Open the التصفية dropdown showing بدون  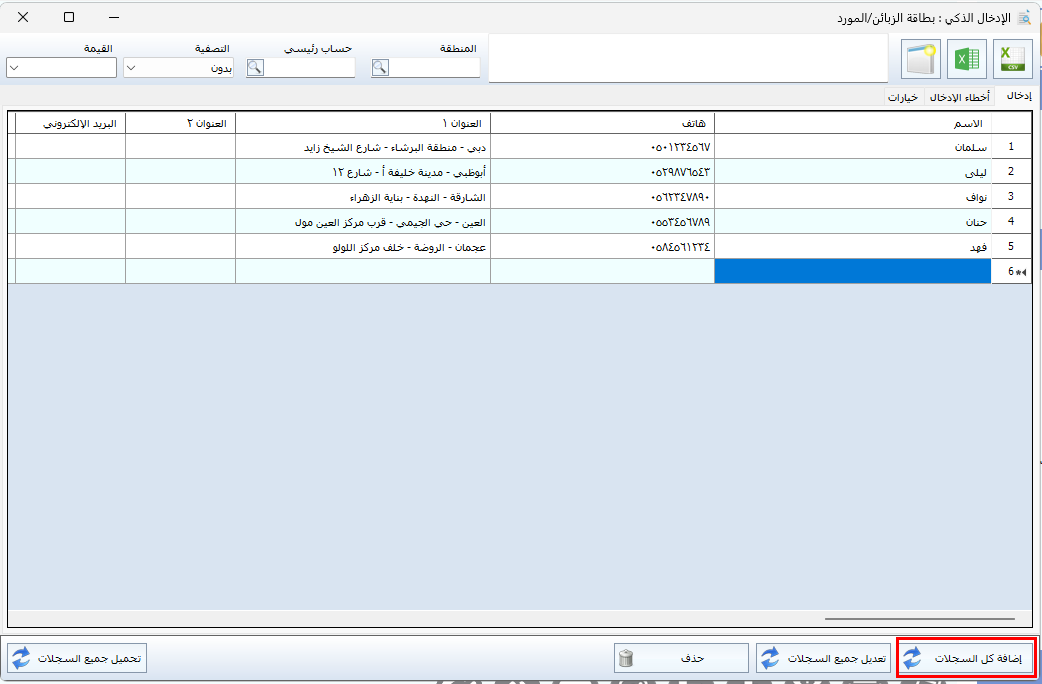pos(178,68)
